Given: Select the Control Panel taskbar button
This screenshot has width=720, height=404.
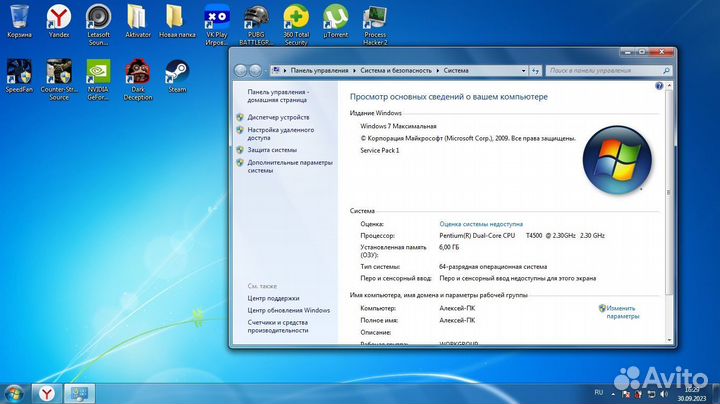Looking at the screenshot, I should (x=79, y=393).
